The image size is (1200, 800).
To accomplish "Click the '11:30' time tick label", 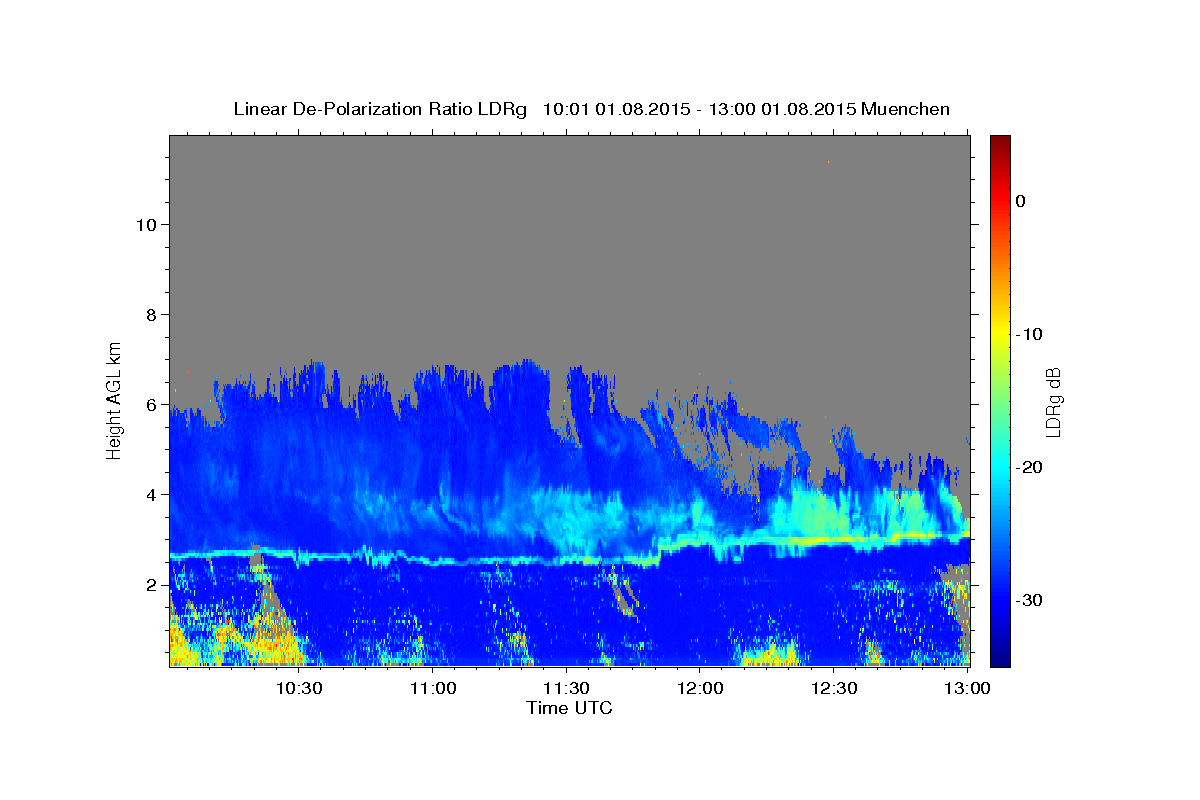I will (x=567, y=688).
